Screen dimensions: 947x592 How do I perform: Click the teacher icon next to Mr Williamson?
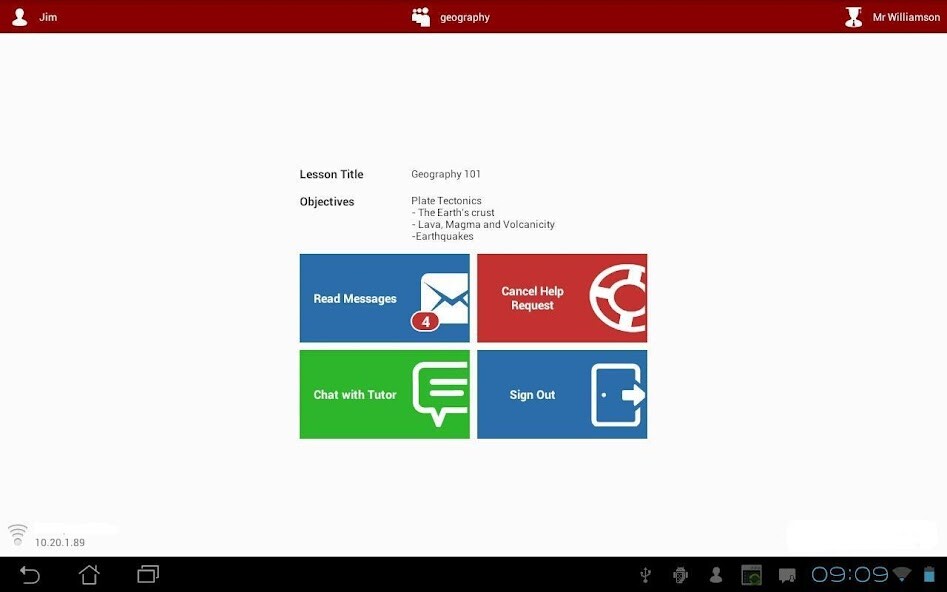[x=853, y=16]
